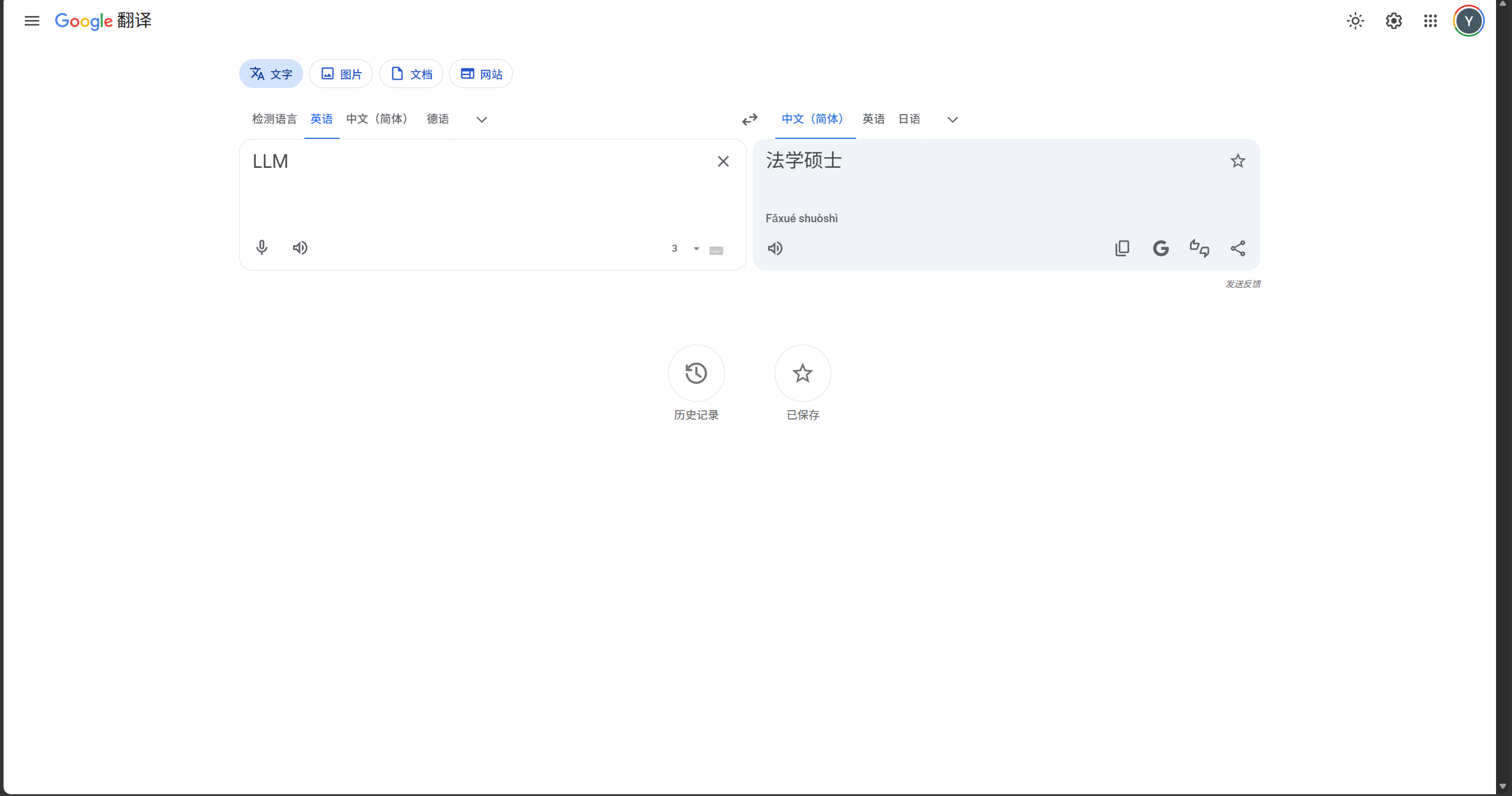Click the translated text 法学硕士
The height and width of the screenshot is (796, 1512).
coord(804,161)
